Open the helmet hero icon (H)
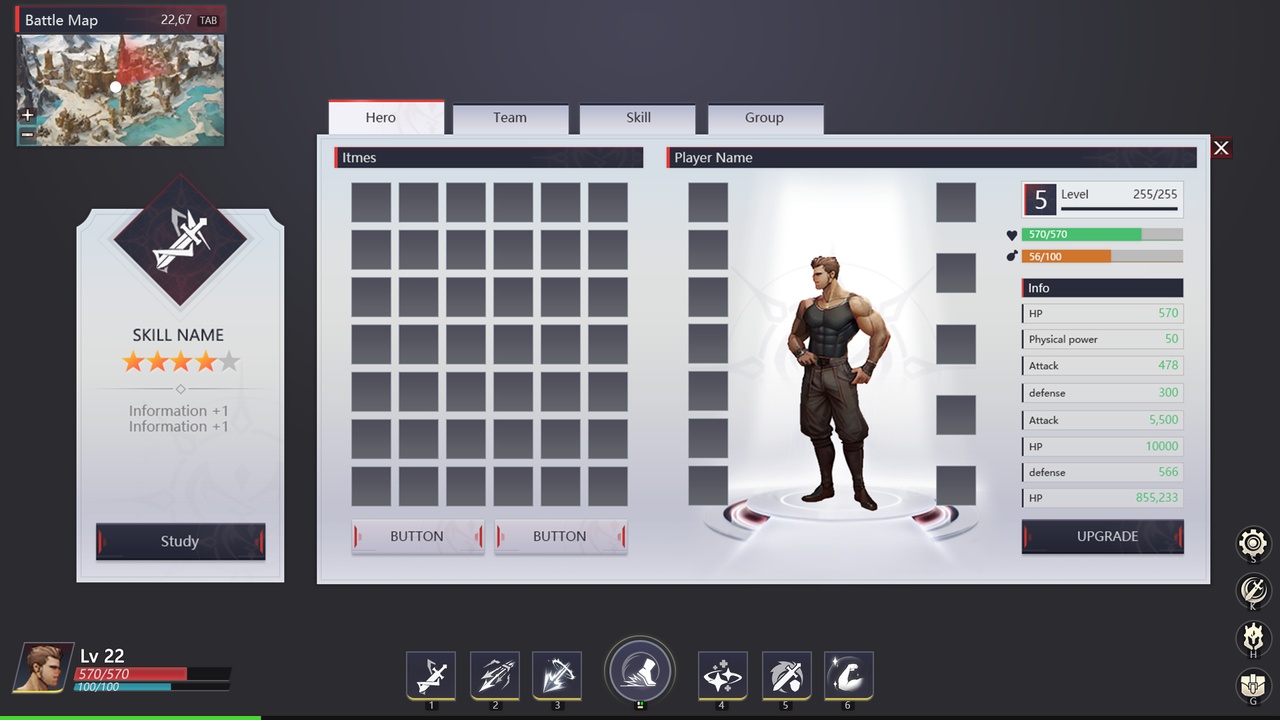 point(1253,638)
